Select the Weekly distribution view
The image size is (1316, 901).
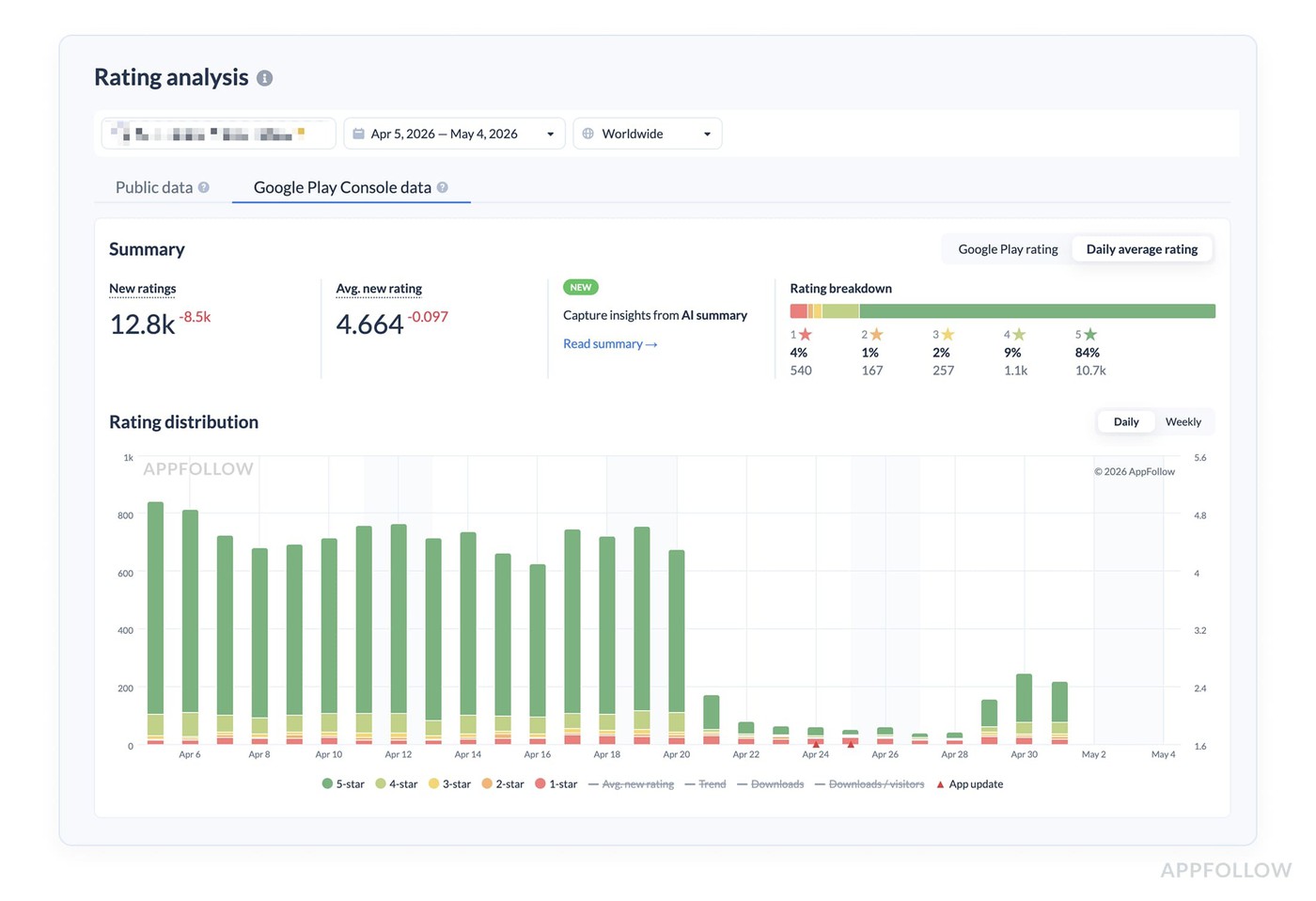click(x=1183, y=421)
